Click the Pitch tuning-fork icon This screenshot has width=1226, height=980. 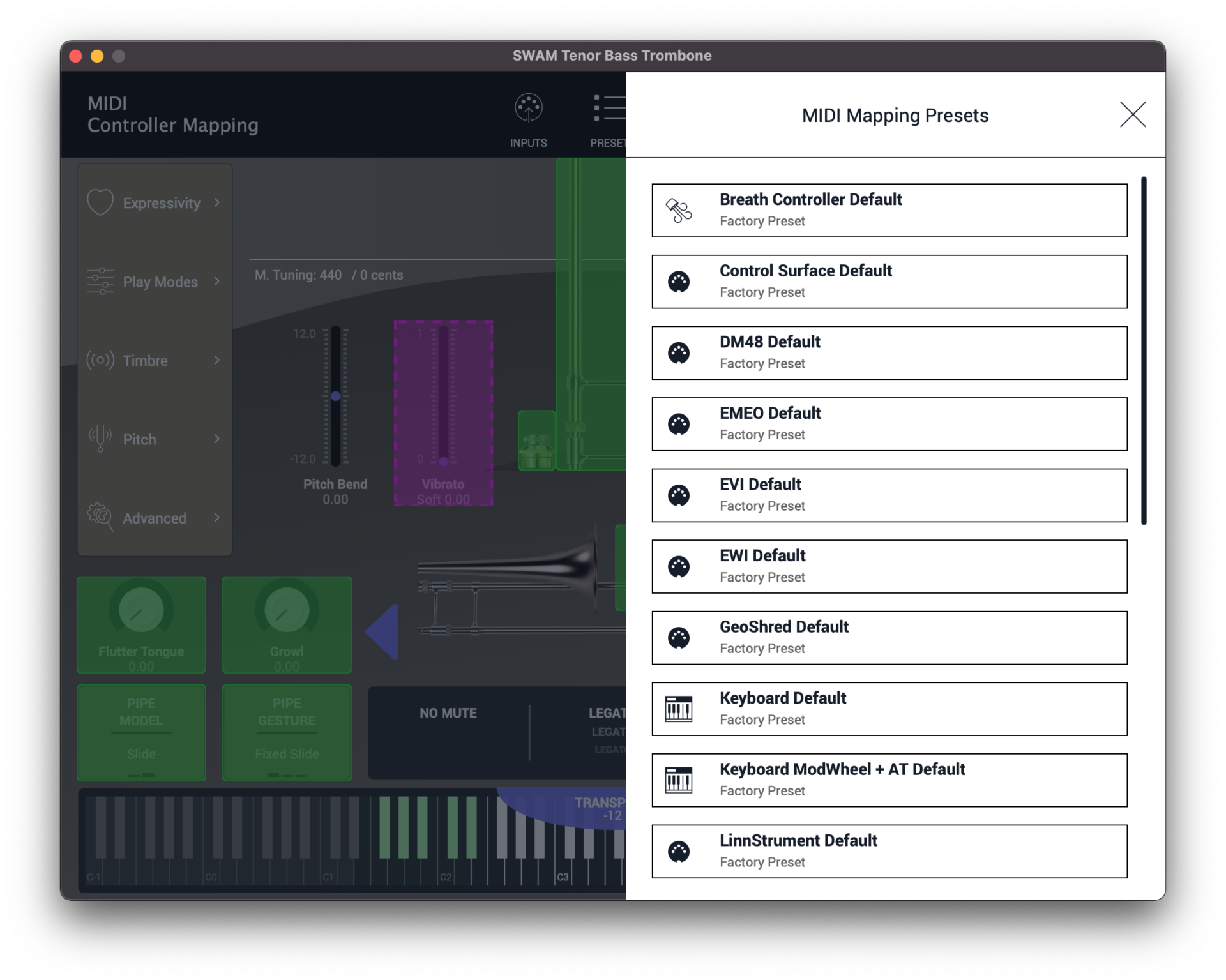100,439
